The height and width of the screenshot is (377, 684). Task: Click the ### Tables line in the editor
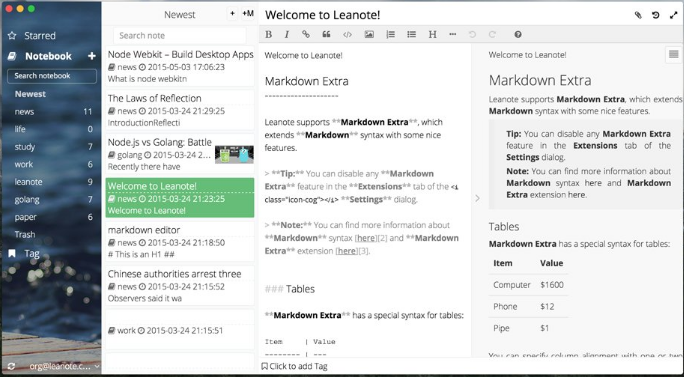(x=290, y=289)
